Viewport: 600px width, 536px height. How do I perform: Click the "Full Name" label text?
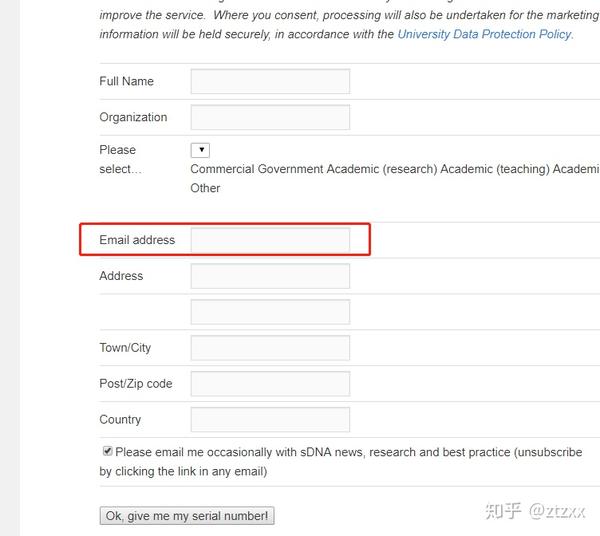coord(126,82)
